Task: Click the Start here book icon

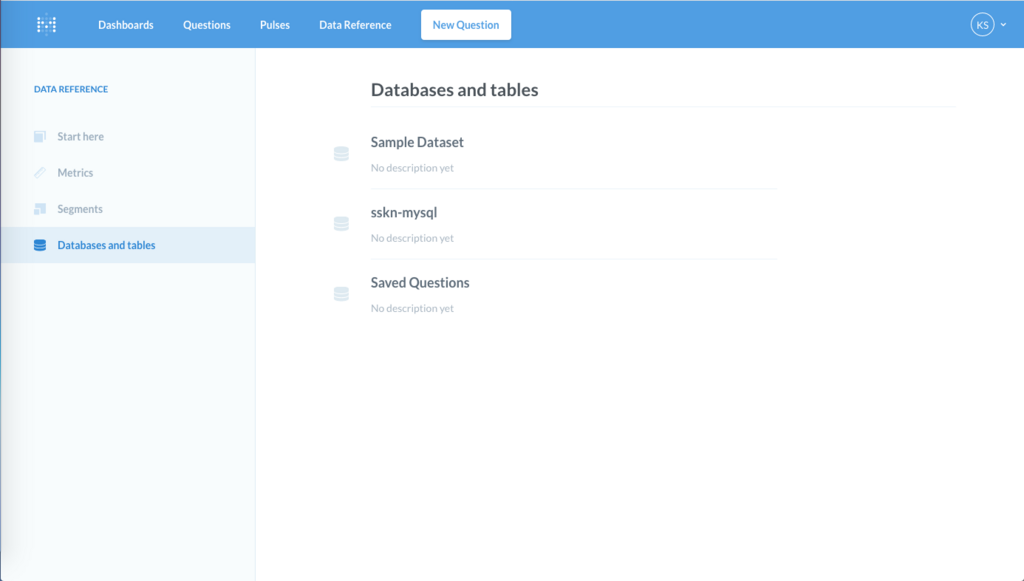Action: (40, 136)
